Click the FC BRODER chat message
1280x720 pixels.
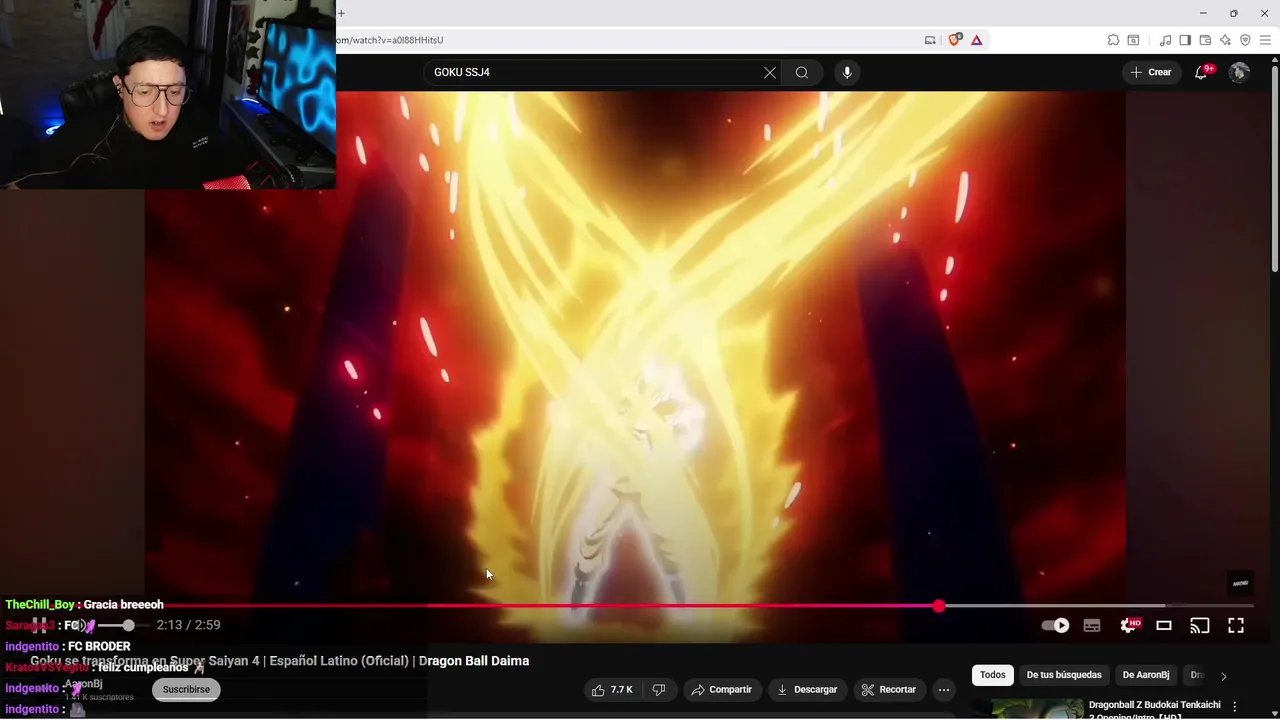(x=99, y=647)
